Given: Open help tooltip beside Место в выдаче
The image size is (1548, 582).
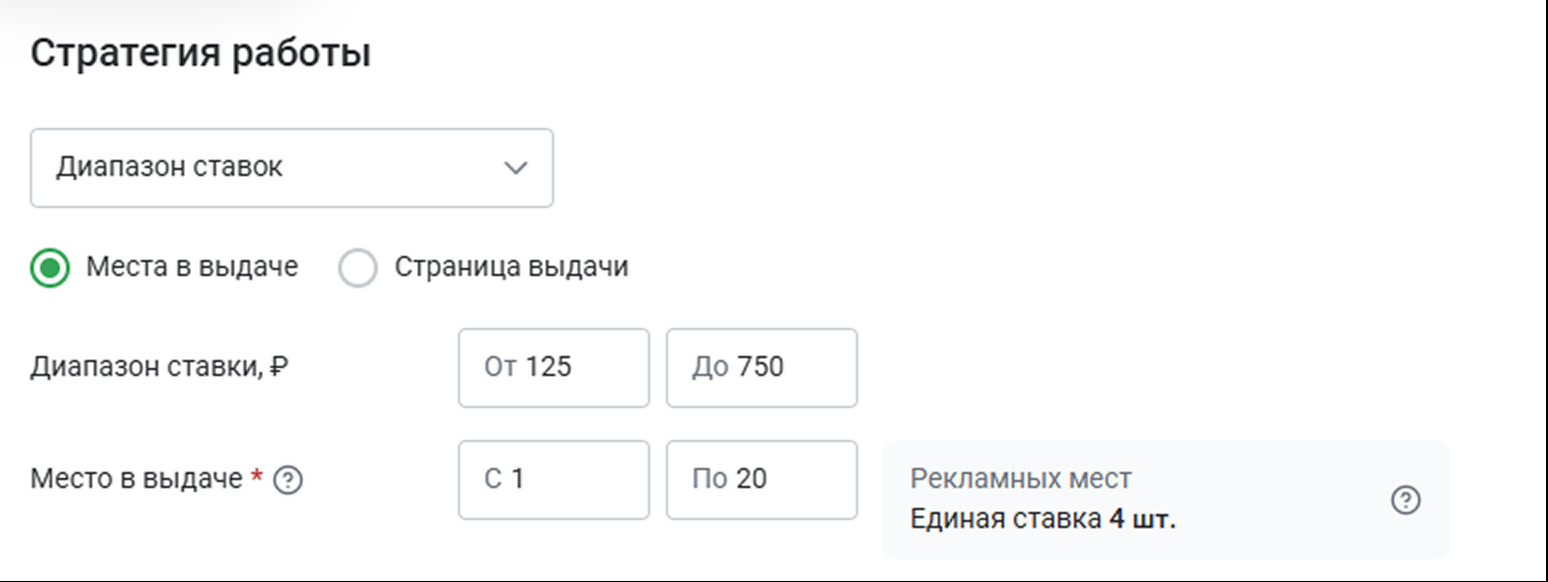Looking at the screenshot, I should 287,480.
